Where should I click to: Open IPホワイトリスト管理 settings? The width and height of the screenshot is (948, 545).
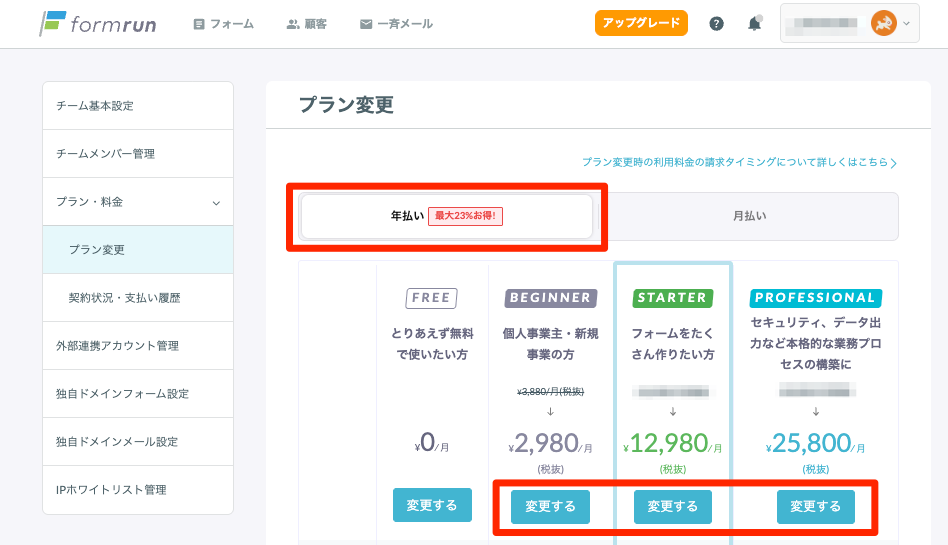point(111,490)
